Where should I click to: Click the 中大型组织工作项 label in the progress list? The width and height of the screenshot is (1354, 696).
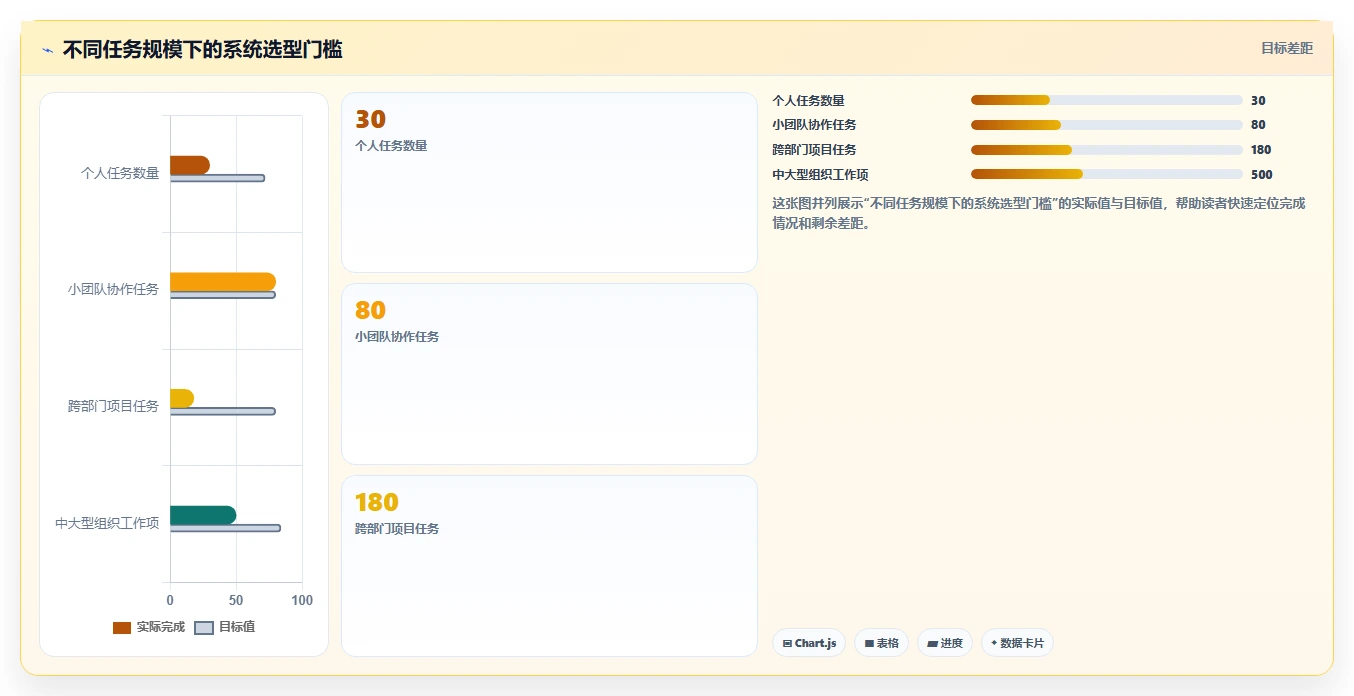(x=820, y=174)
